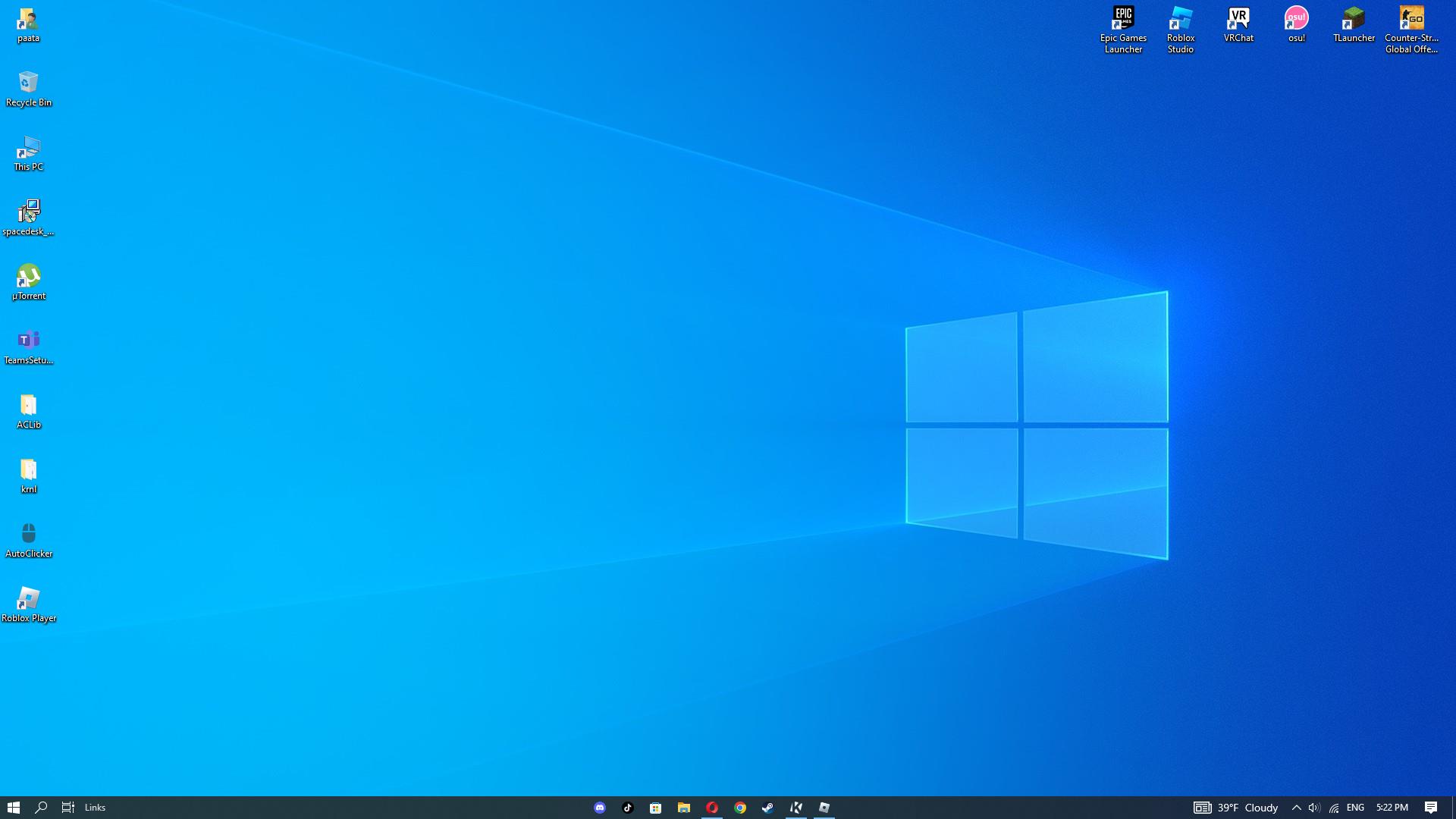This screenshot has height=819, width=1456.
Task: Click the Links toolbar on the taskbar
Action: [95, 808]
